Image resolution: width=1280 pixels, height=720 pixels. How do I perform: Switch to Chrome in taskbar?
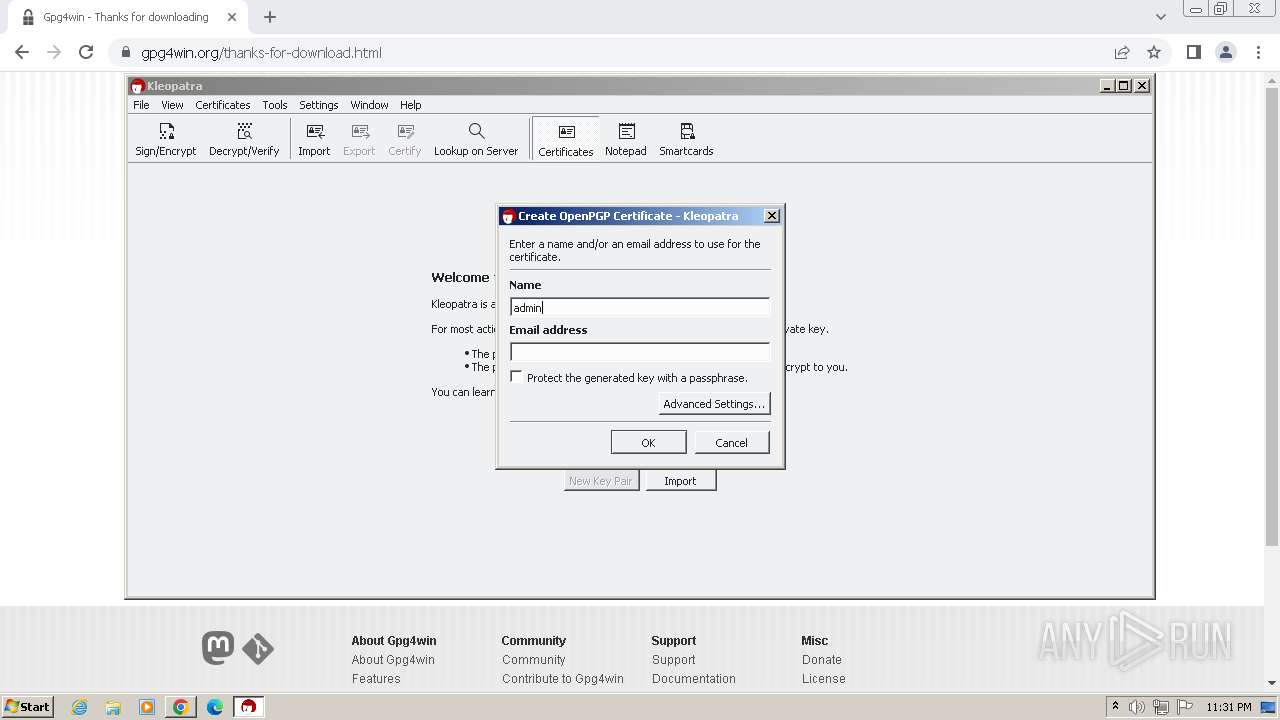181,707
